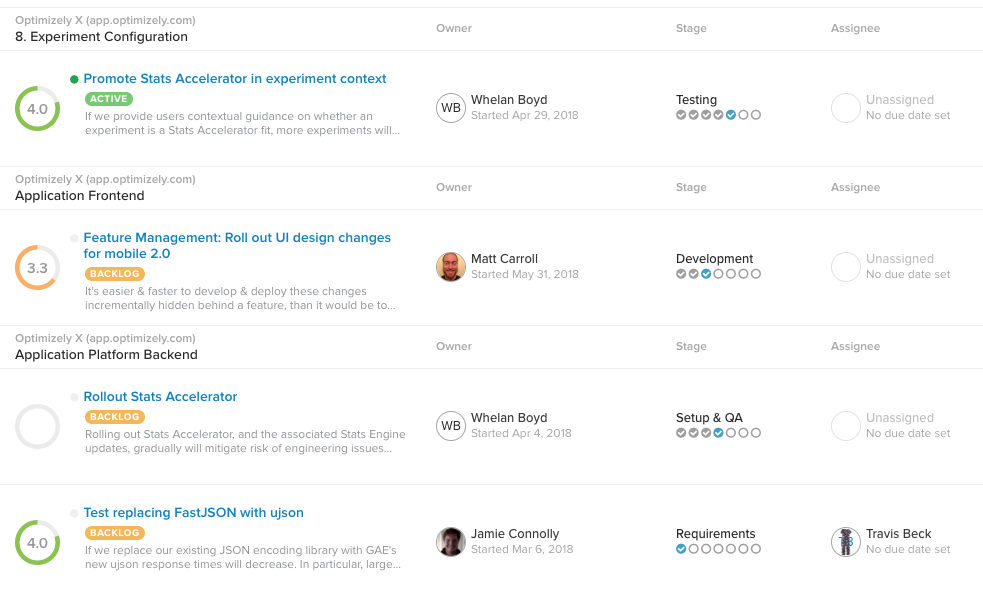This screenshot has height=599, width=983.
Task: Open Unassigned assignee picker for Promote Stats Accelerator
Action: pos(899,100)
